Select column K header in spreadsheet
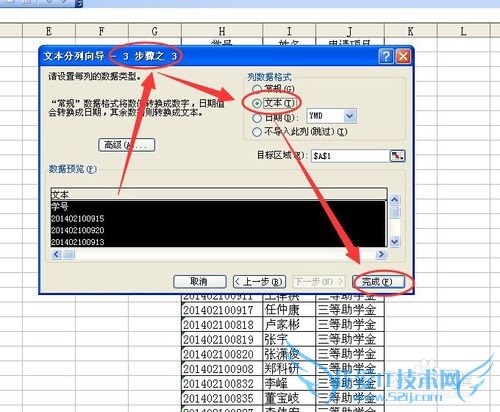The image size is (500, 412). (411, 31)
